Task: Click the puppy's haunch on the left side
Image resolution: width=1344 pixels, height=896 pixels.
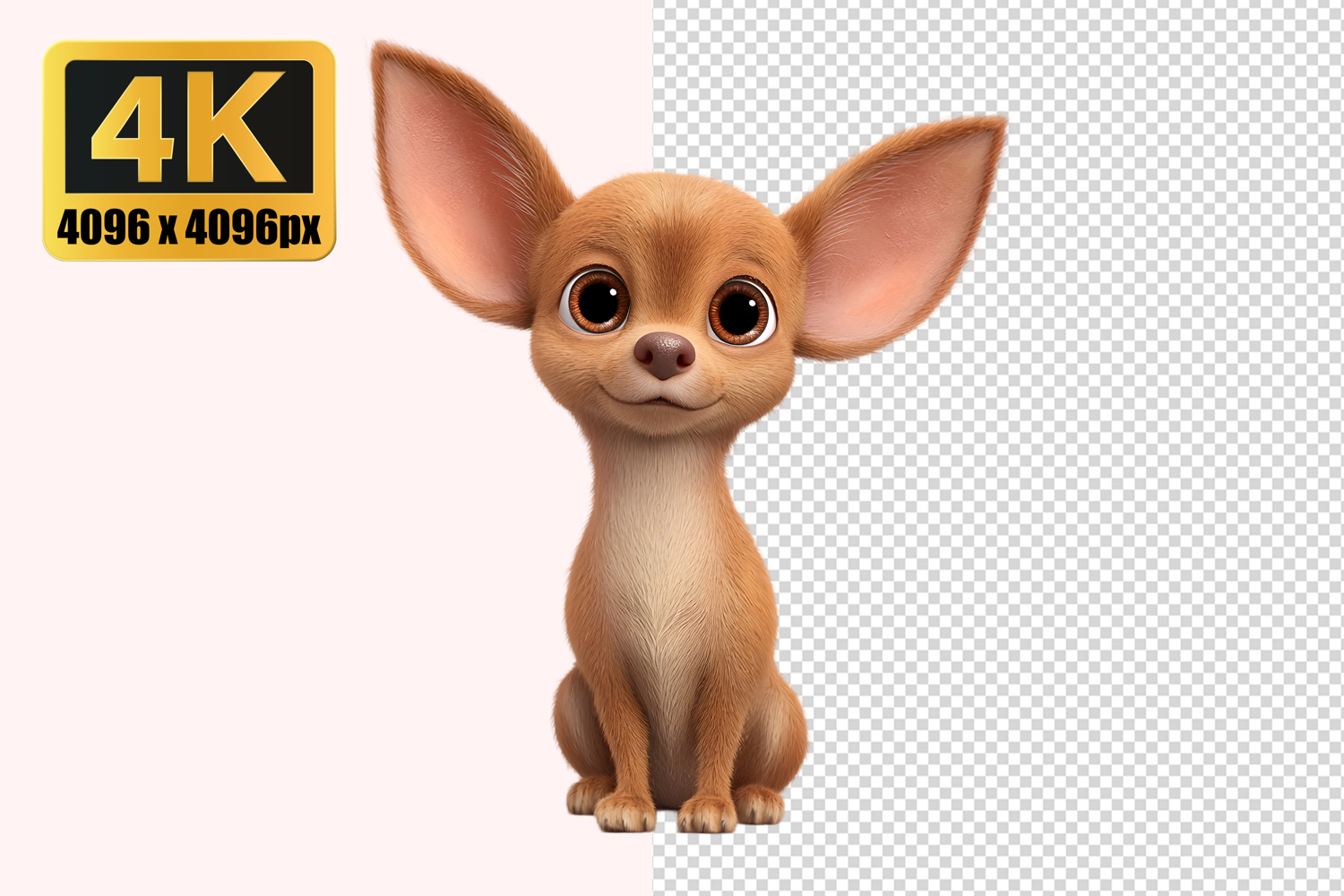Action: (578, 717)
